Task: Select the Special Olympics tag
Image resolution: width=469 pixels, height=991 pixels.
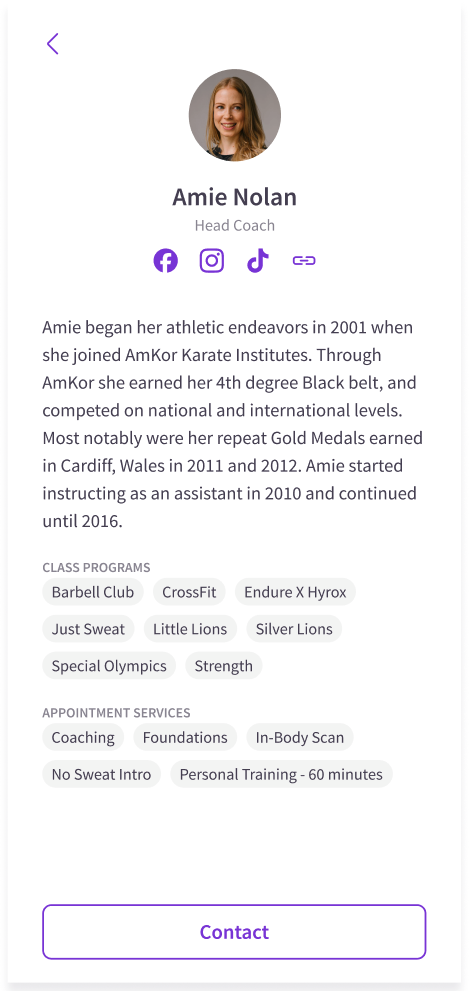Action: pyautogui.click(x=109, y=666)
